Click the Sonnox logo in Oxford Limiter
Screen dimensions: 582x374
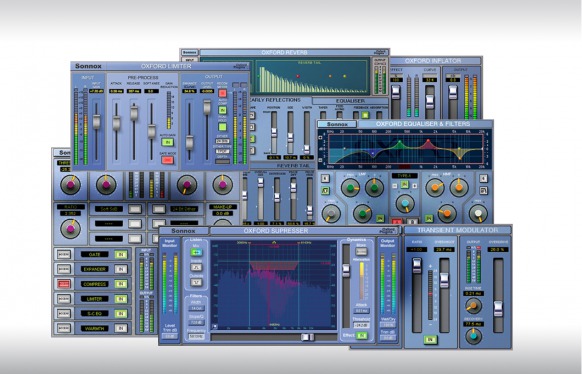click(88, 66)
